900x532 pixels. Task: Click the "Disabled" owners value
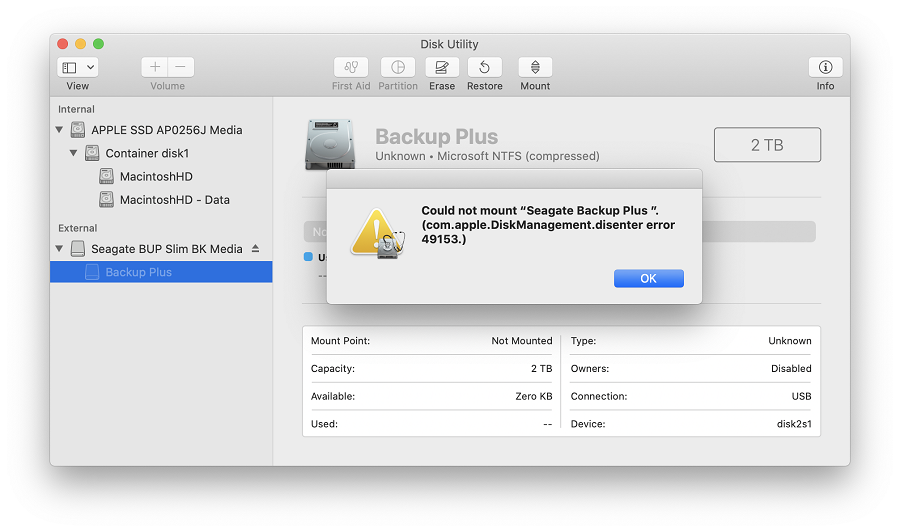(791, 368)
